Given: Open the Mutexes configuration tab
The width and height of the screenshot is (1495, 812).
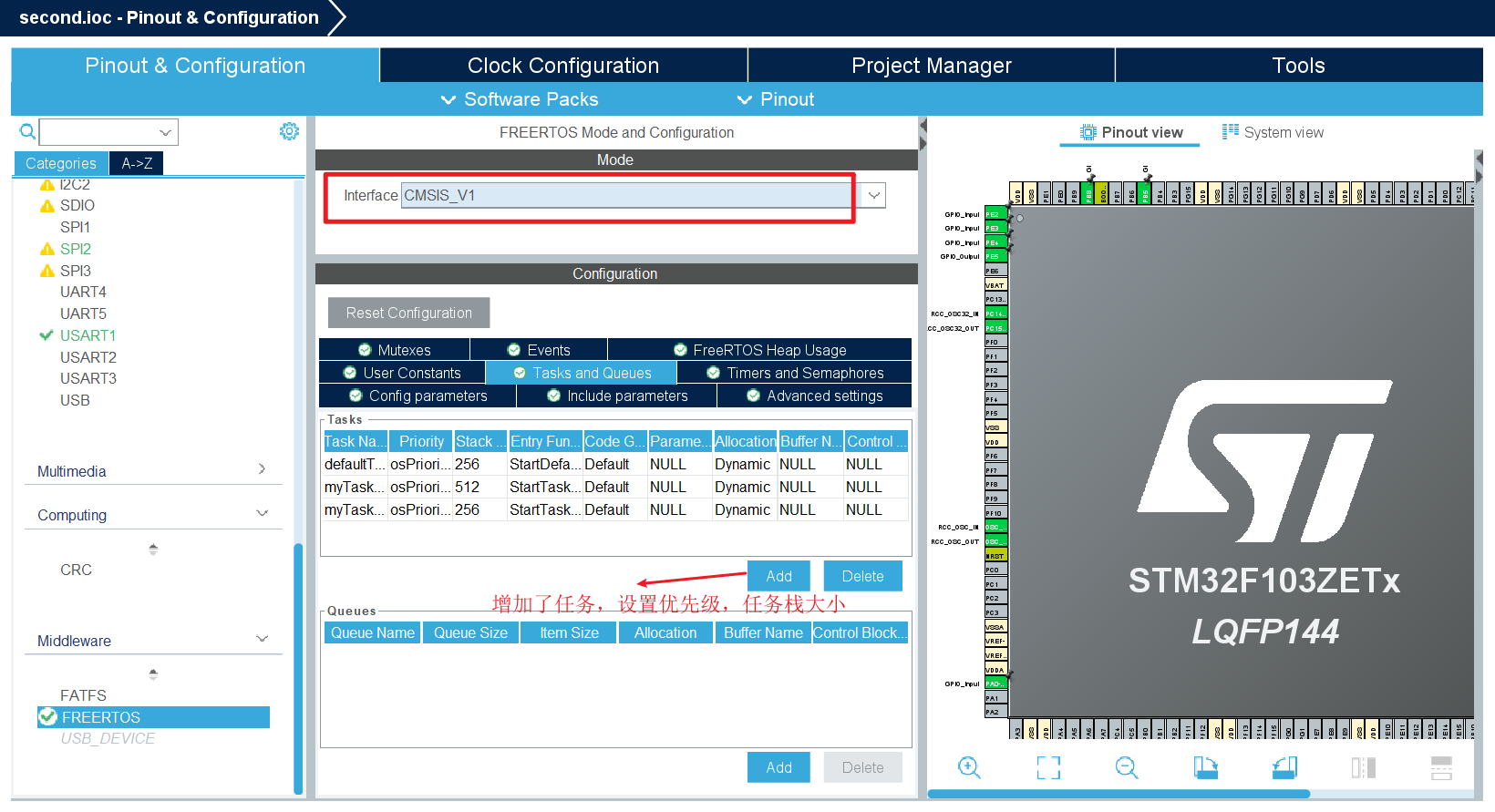Looking at the screenshot, I should [x=394, y=350].
